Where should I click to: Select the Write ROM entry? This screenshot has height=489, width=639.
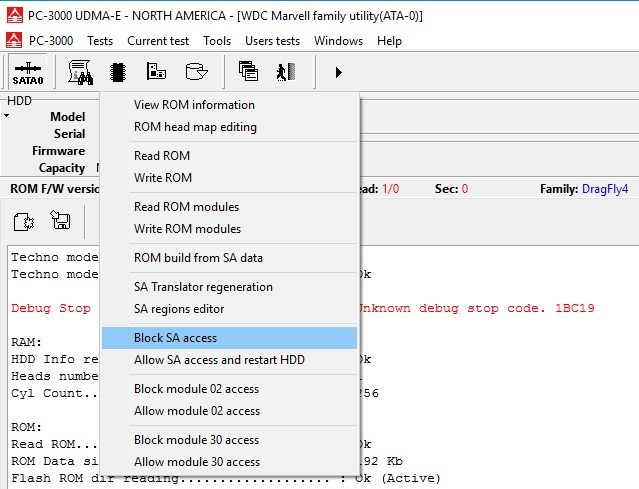pos(229,178)
